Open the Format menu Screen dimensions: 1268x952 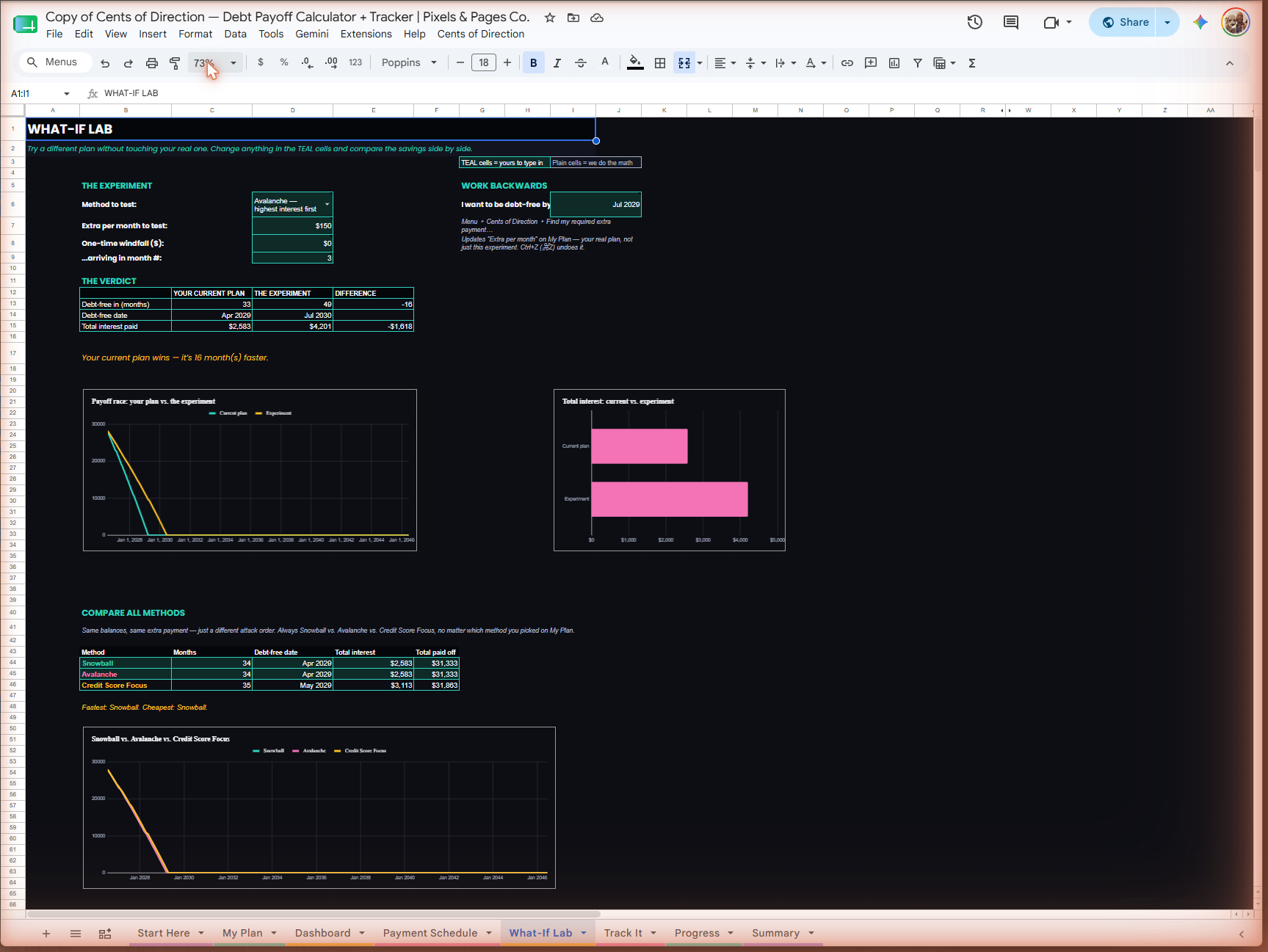pos(195,34)
